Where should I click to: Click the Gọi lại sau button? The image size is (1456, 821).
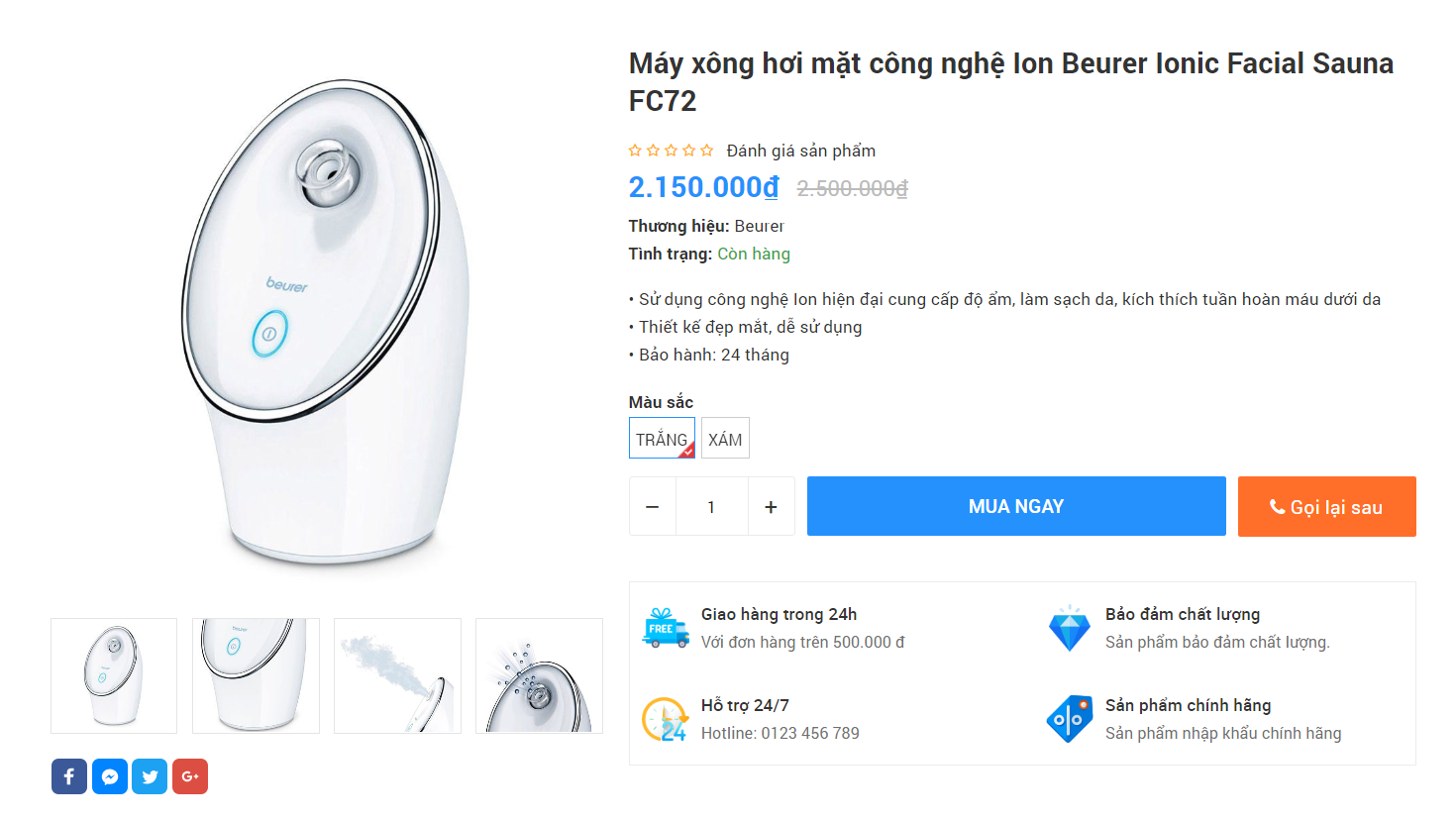point(1326,507)
